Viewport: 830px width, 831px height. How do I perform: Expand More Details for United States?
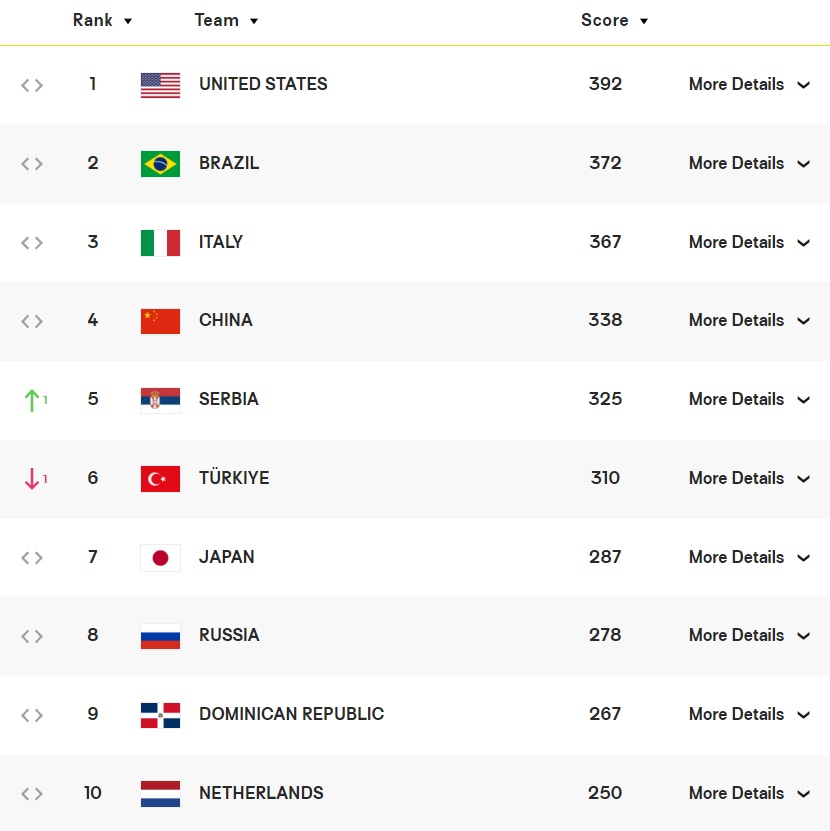748,85
